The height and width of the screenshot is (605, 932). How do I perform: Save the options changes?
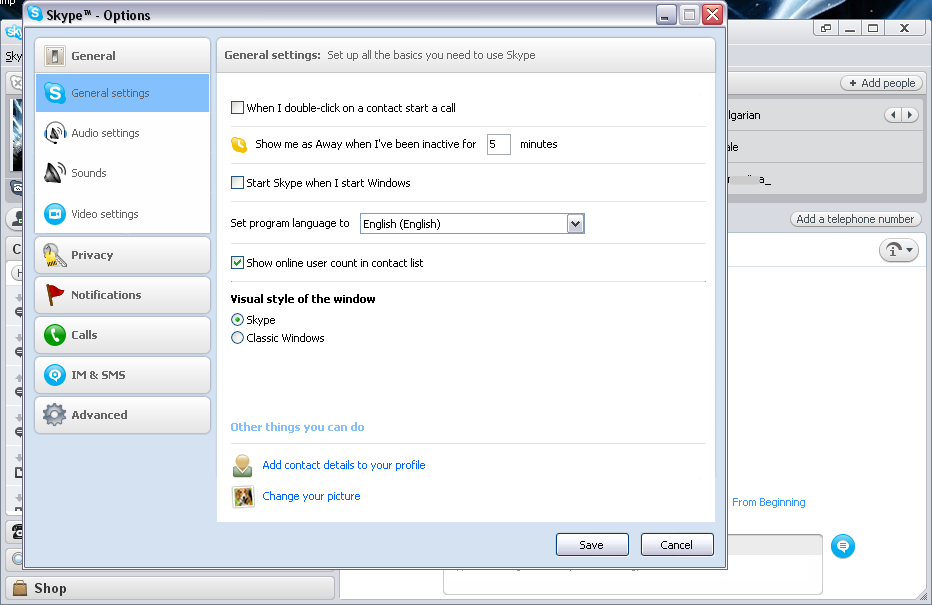tap(591, 545)
